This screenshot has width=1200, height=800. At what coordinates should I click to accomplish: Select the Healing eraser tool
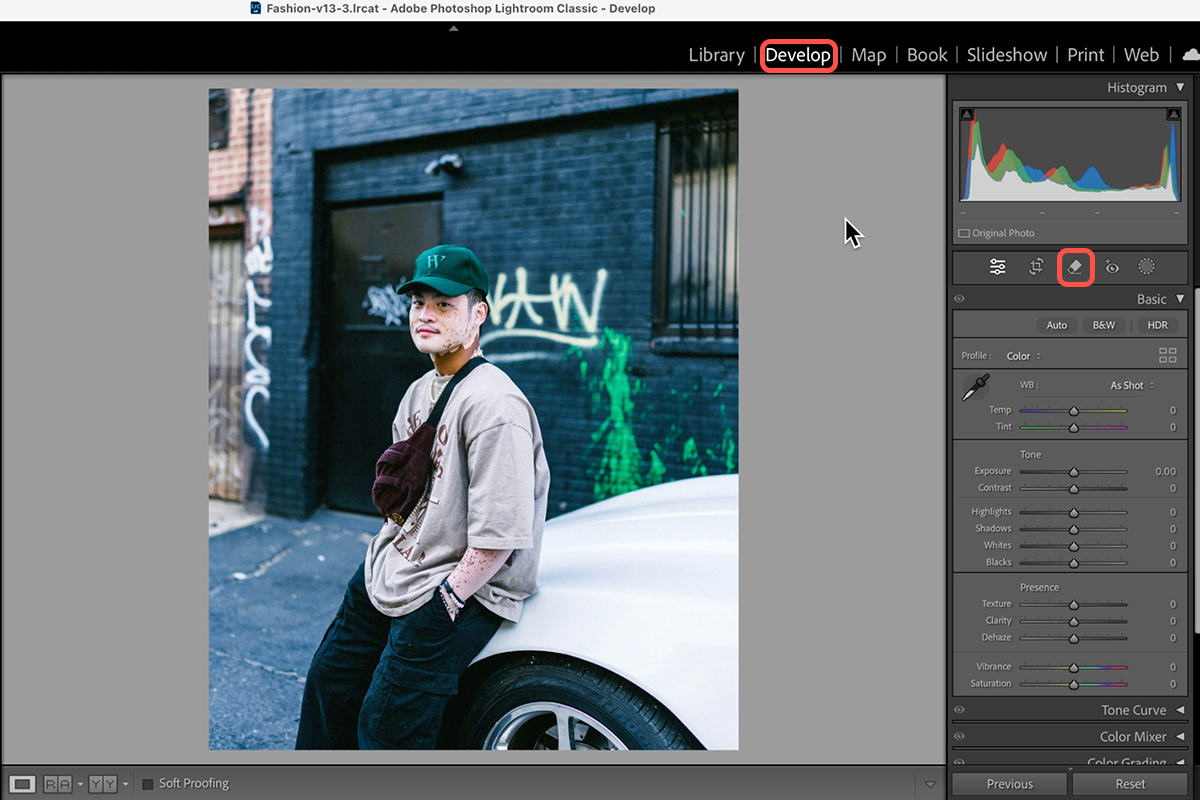pyautogui.click(x=1075, y=267)
